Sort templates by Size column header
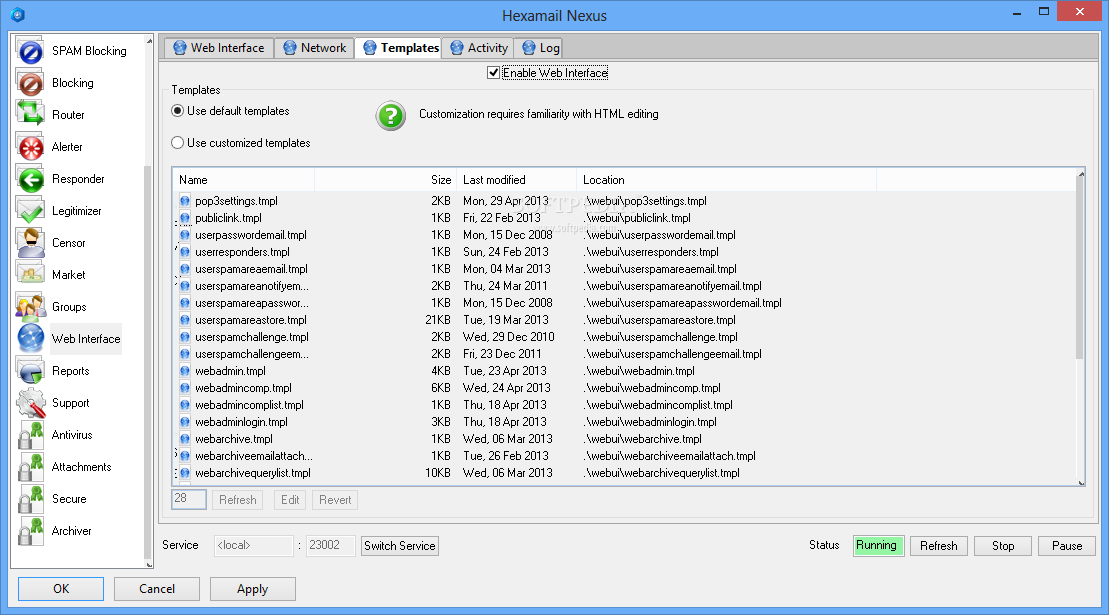This screenshot has width=1109, height=615. 385,180
